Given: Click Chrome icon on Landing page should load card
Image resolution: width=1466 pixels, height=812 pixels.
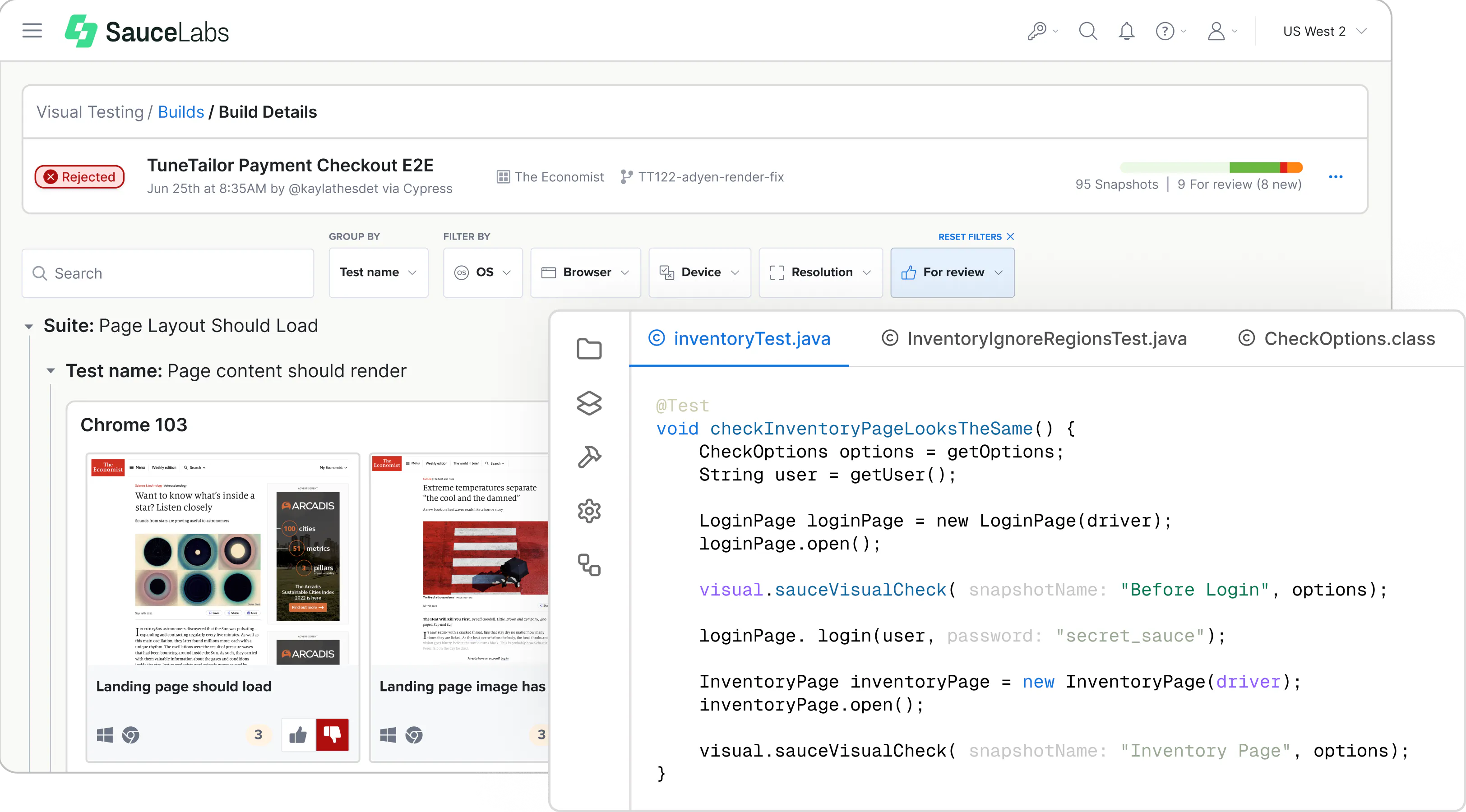Looking at the screenshot, I should tap(130, 735).
